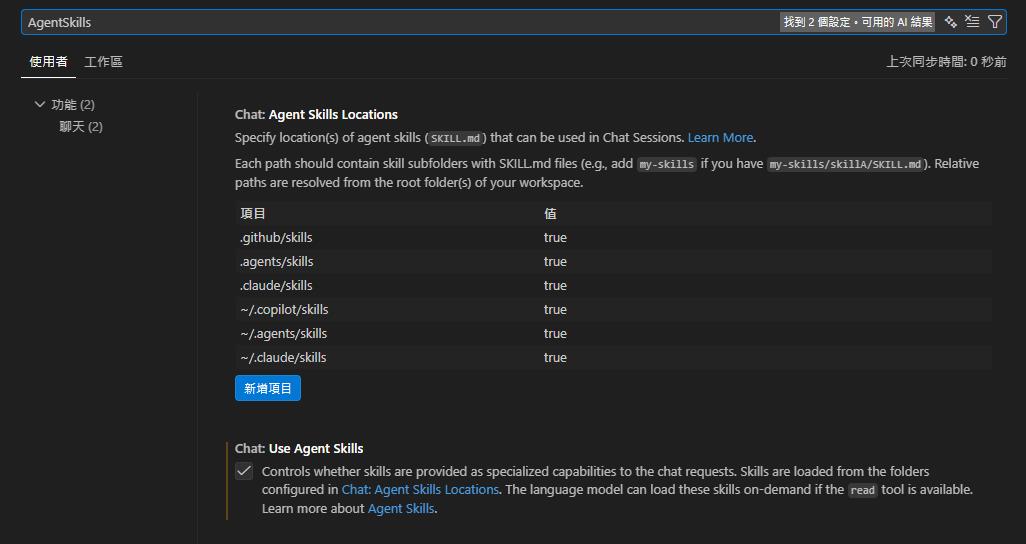Follow the Chat: Agent Skills Locations link
1026x544 pixels.
420,490
